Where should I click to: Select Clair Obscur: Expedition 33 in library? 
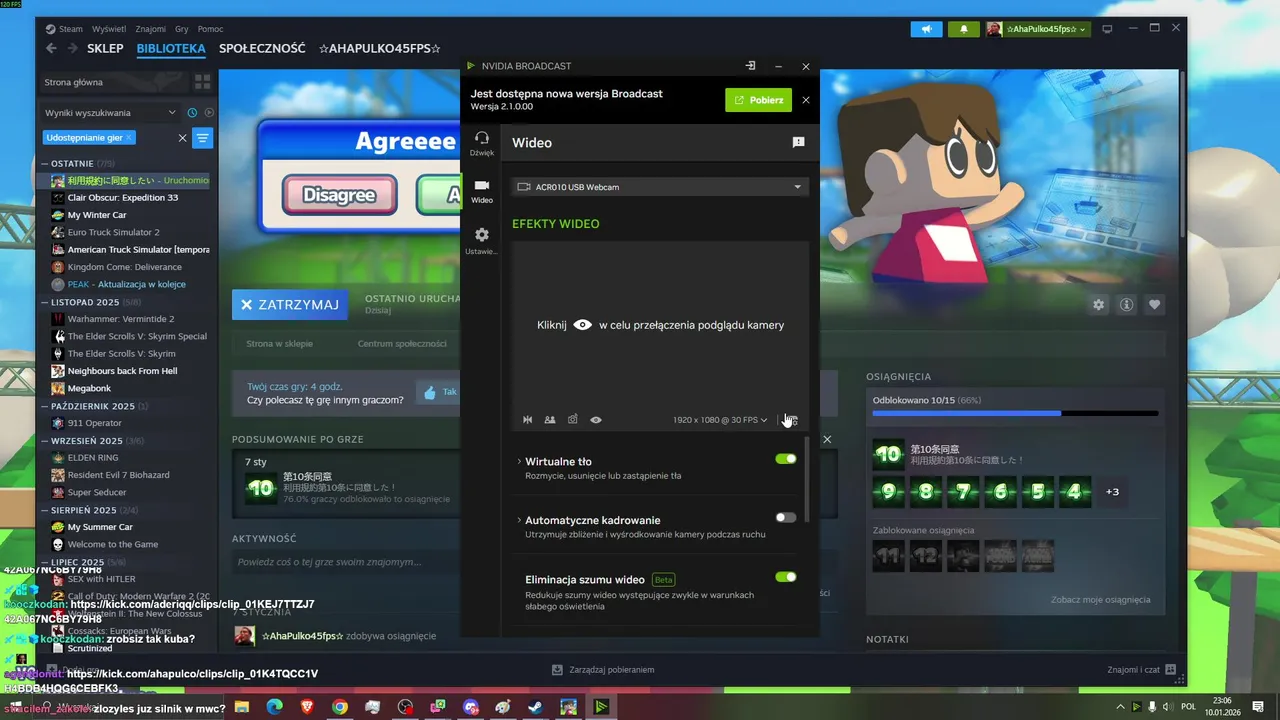click(123, 198)
